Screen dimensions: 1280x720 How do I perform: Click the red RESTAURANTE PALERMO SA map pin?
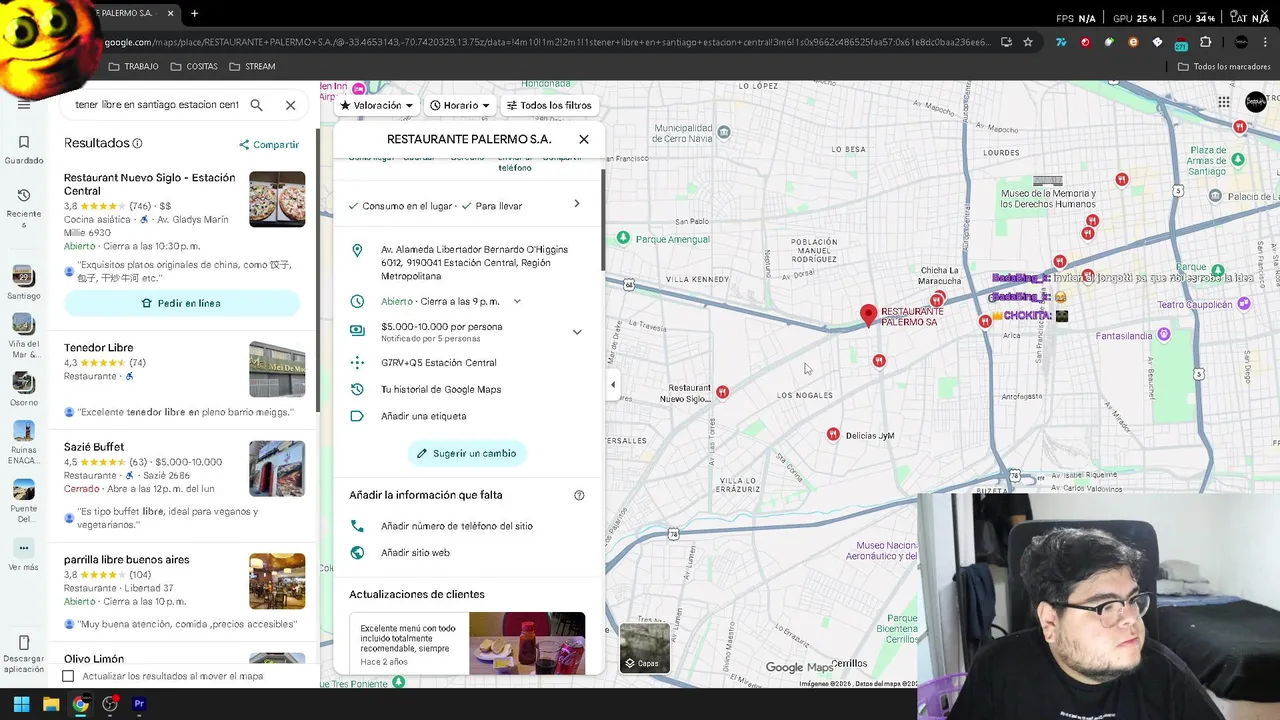point(868,316)
